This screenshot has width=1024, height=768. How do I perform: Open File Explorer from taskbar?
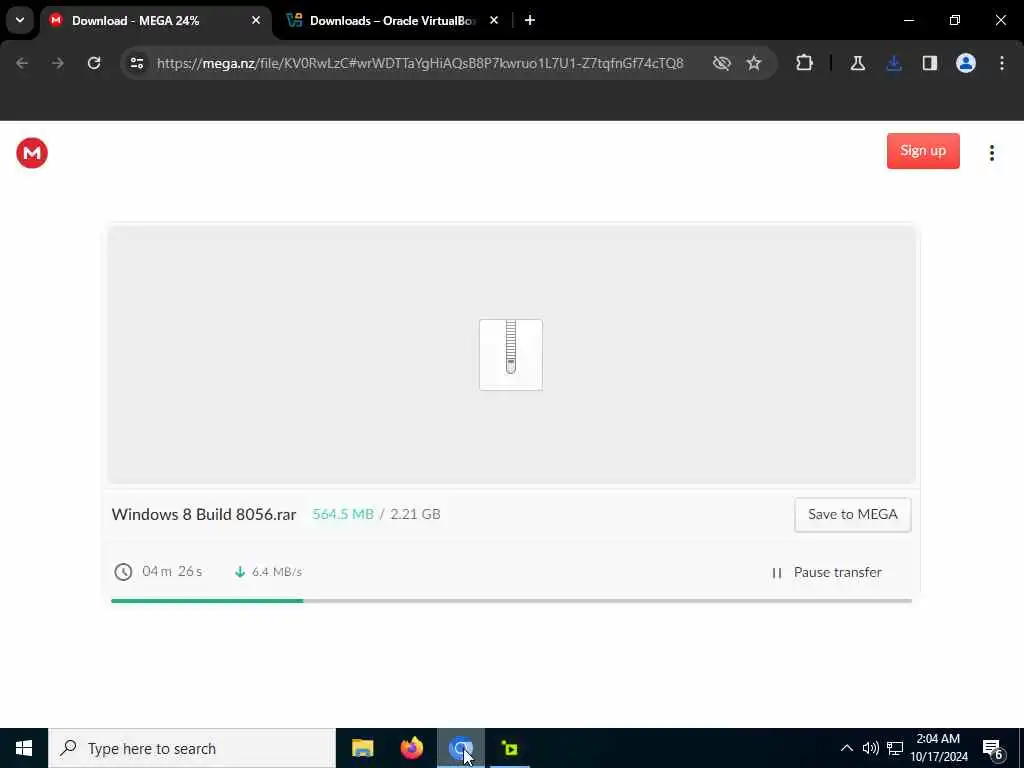pos(362,748)
